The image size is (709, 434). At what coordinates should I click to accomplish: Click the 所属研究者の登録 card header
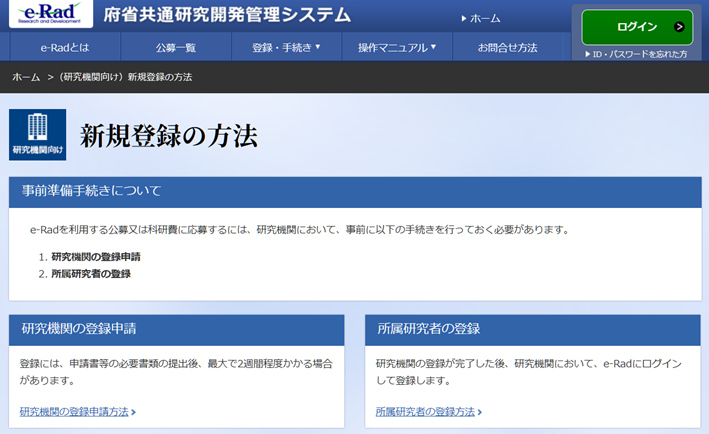(428, 328)
